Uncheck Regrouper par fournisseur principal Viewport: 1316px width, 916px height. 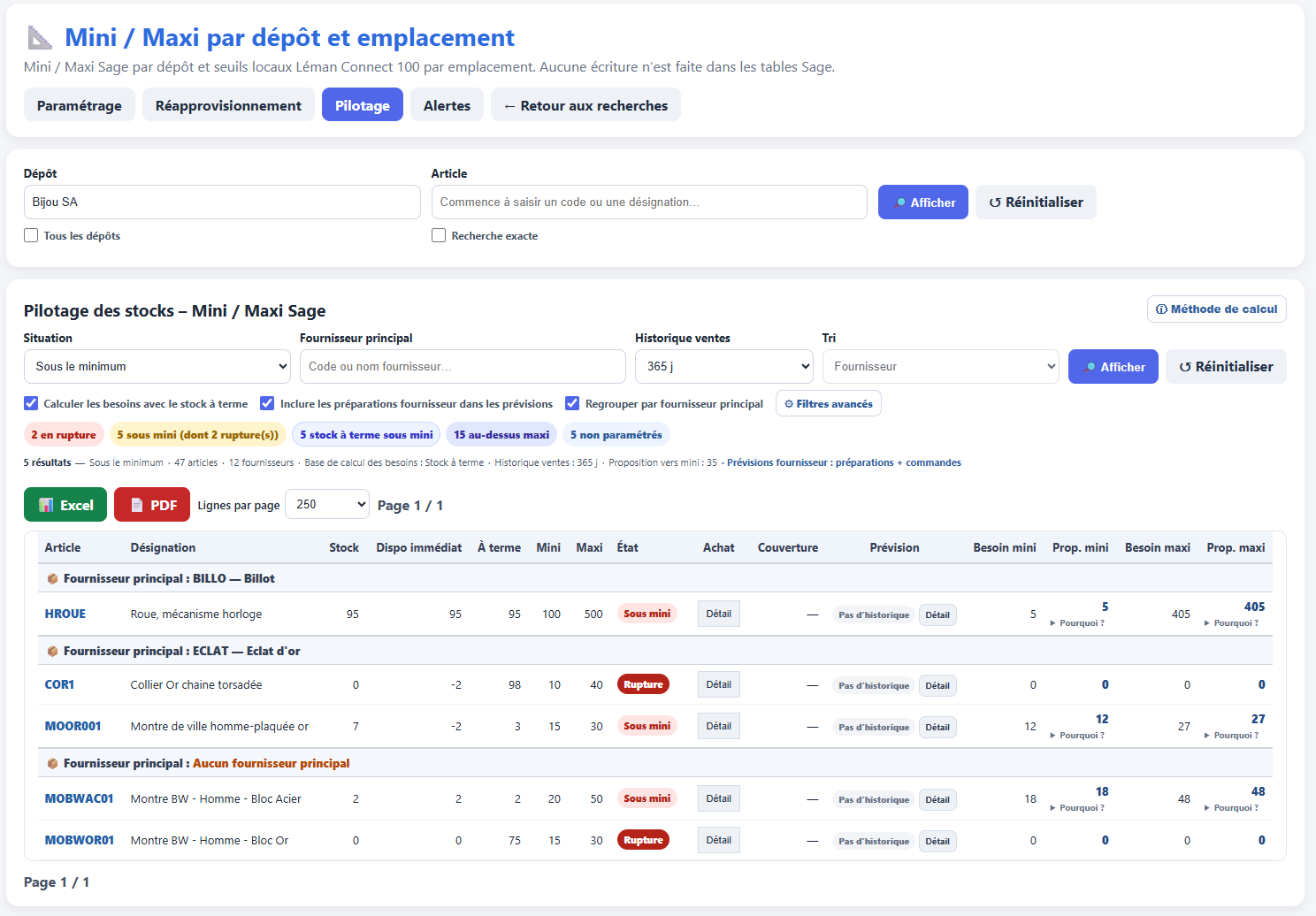(x=572, y=403)
